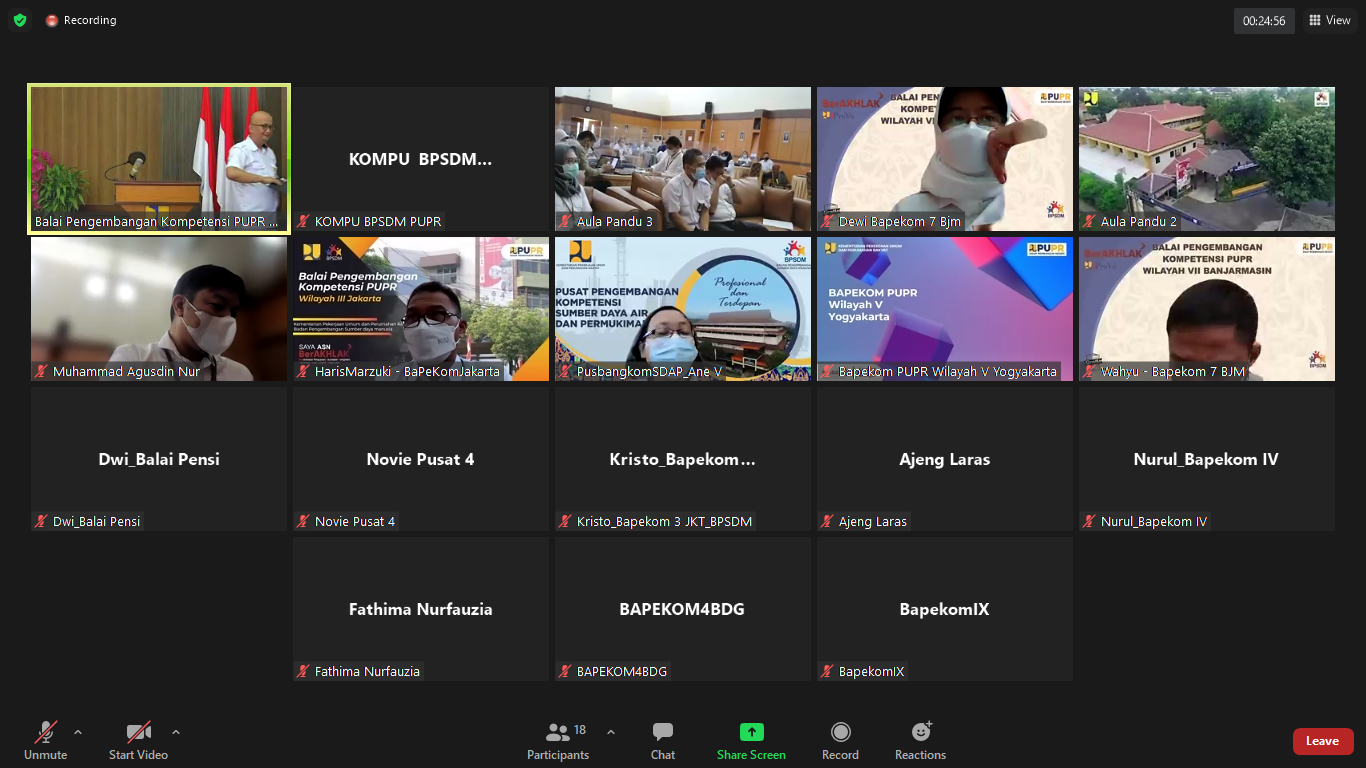
Task: Select PusbangkomSDAP_Ane V video tile
Action: tap(683, 309)
